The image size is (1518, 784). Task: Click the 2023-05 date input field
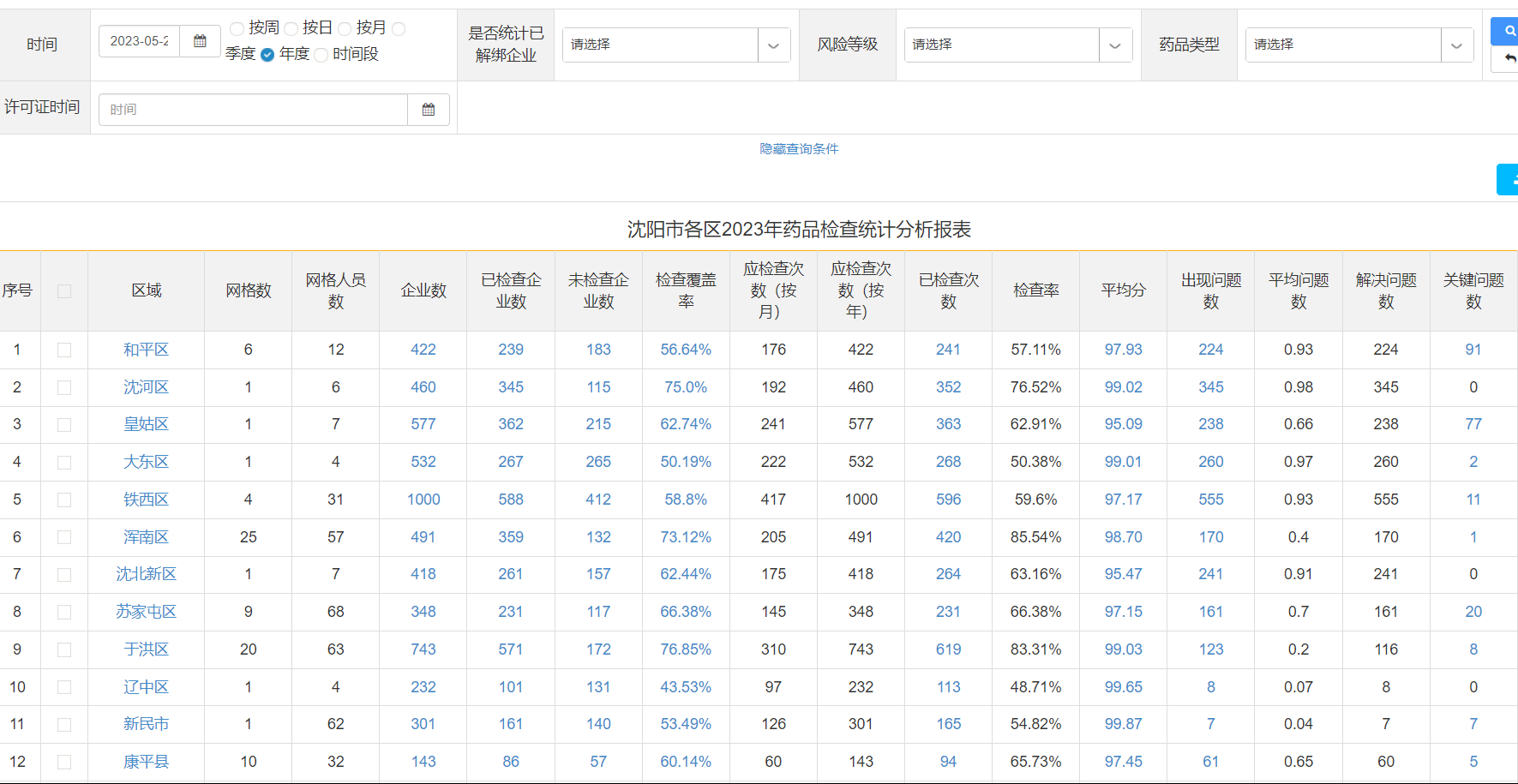140,41
